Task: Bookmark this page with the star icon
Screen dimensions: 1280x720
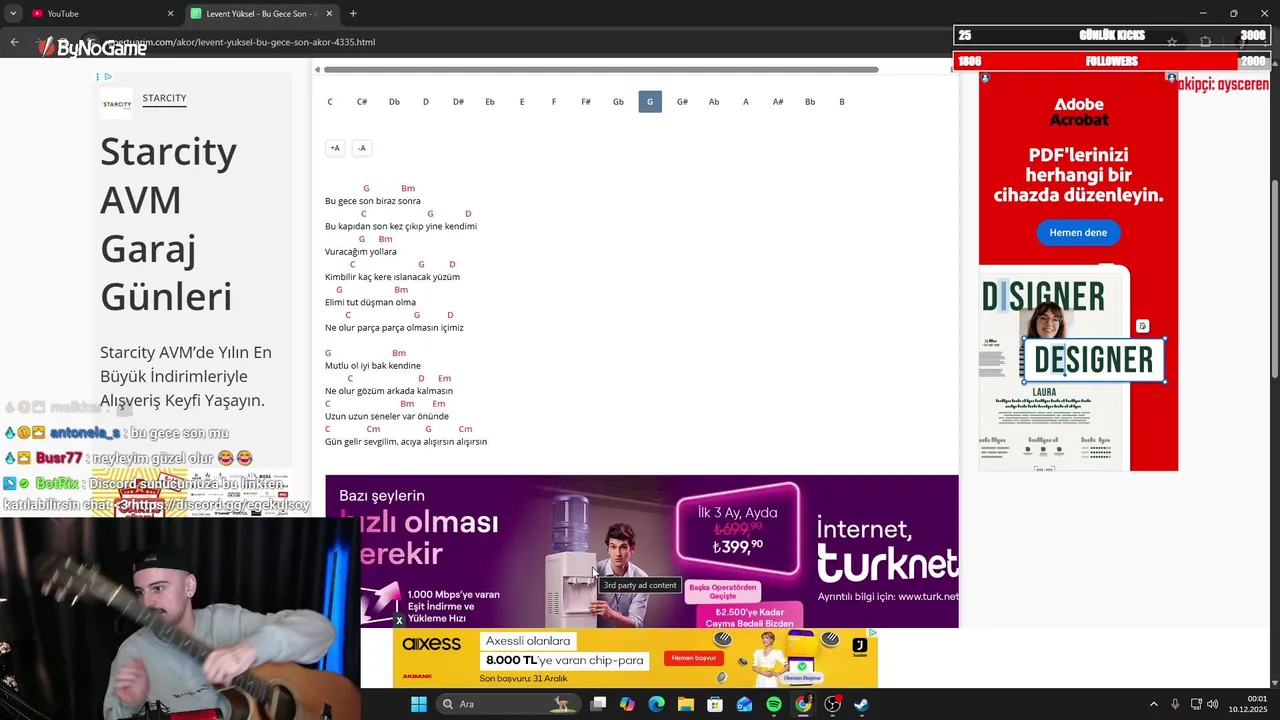Action: [1171, 42]
